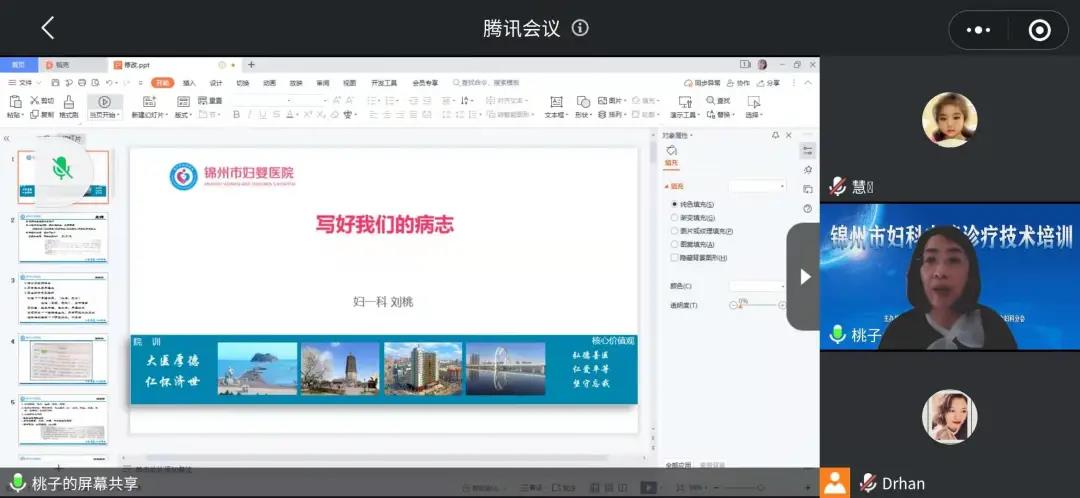Toggle Underline formatting button
This screenshot has height=498, width=1080.
point(262,114)
